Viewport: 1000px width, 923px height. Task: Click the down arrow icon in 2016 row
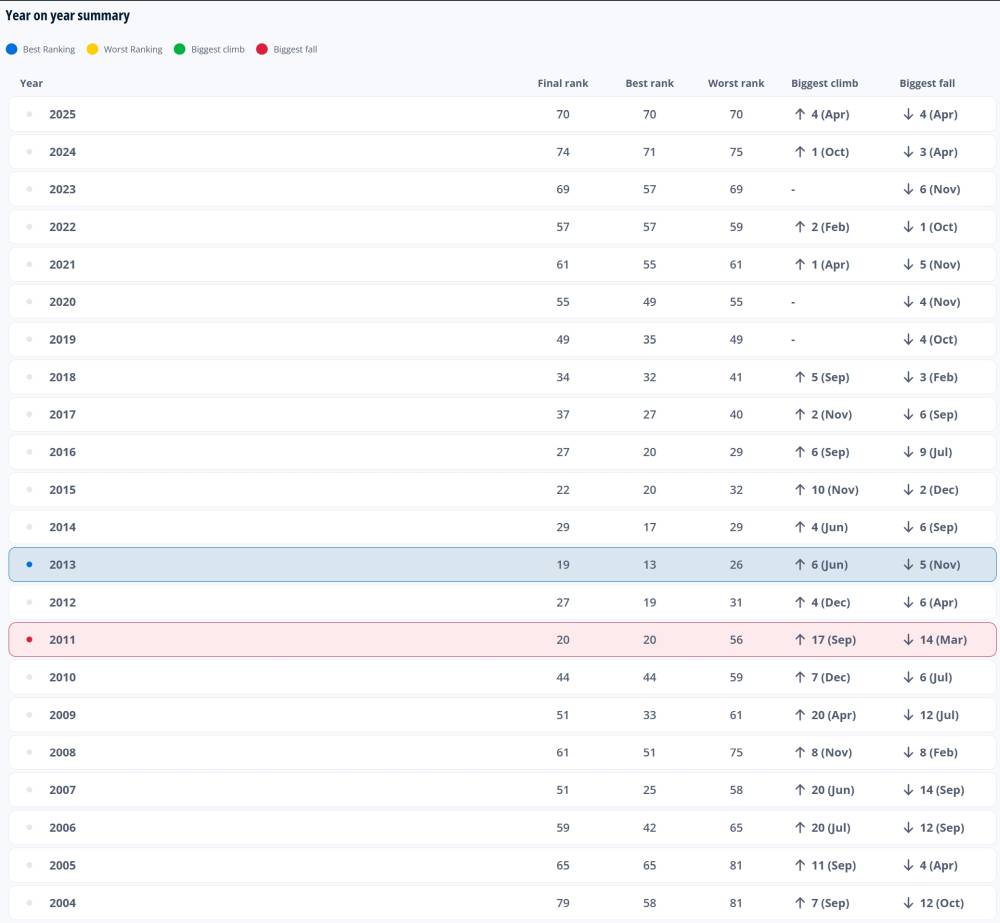908,452
